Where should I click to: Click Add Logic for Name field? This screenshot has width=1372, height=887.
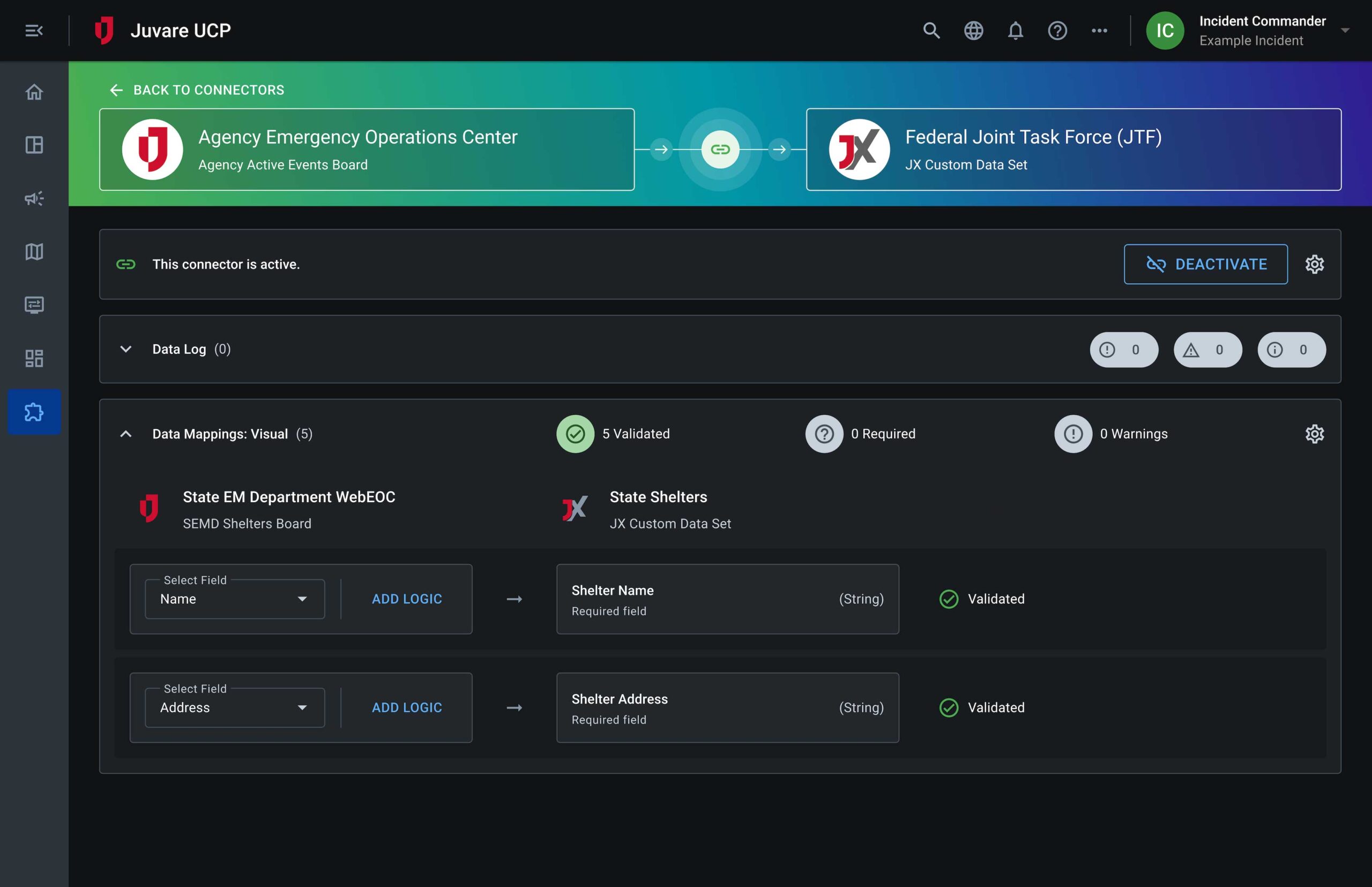click(407, 599)
